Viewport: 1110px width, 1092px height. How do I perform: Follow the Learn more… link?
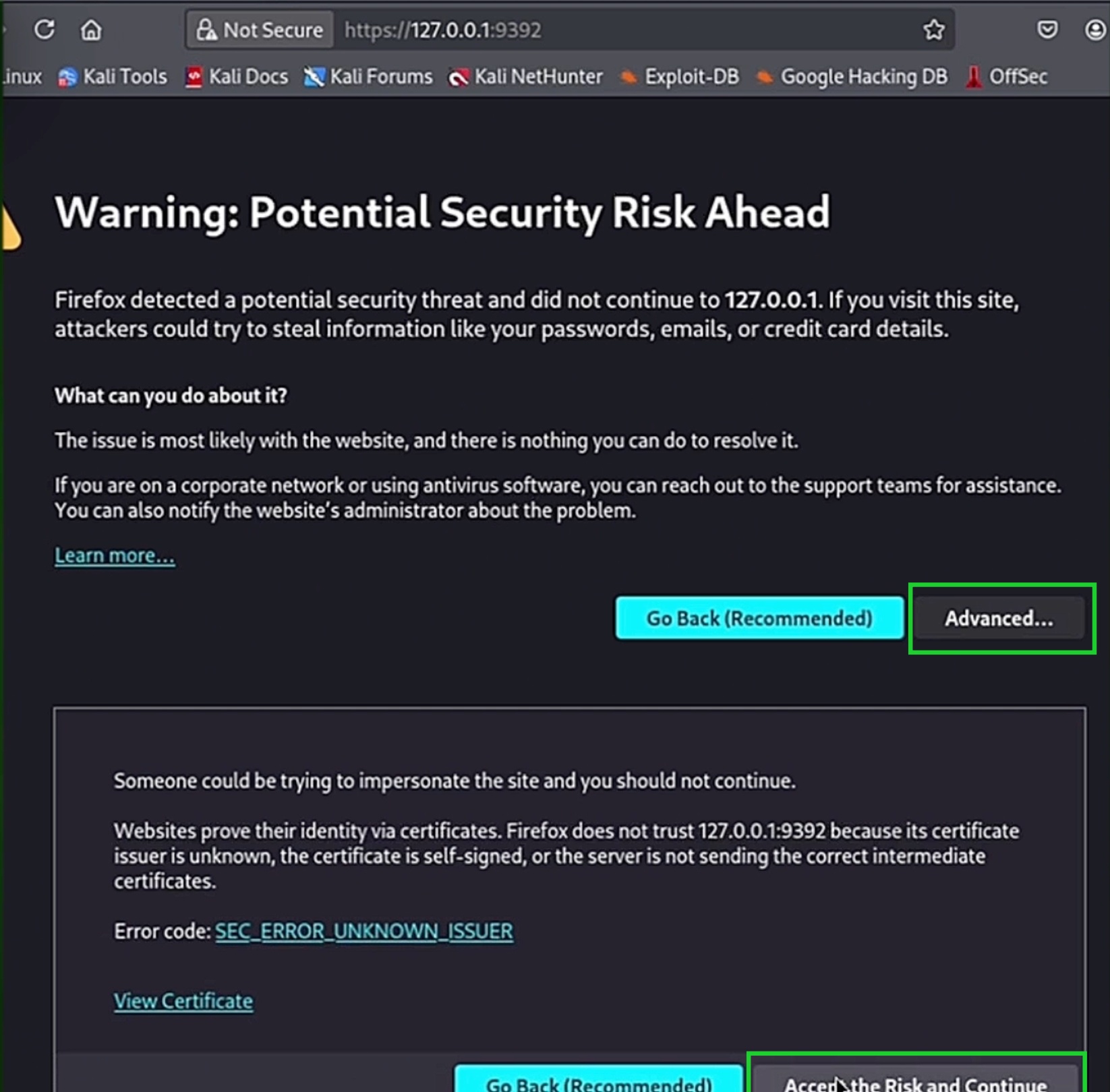(x=115, y=555)
